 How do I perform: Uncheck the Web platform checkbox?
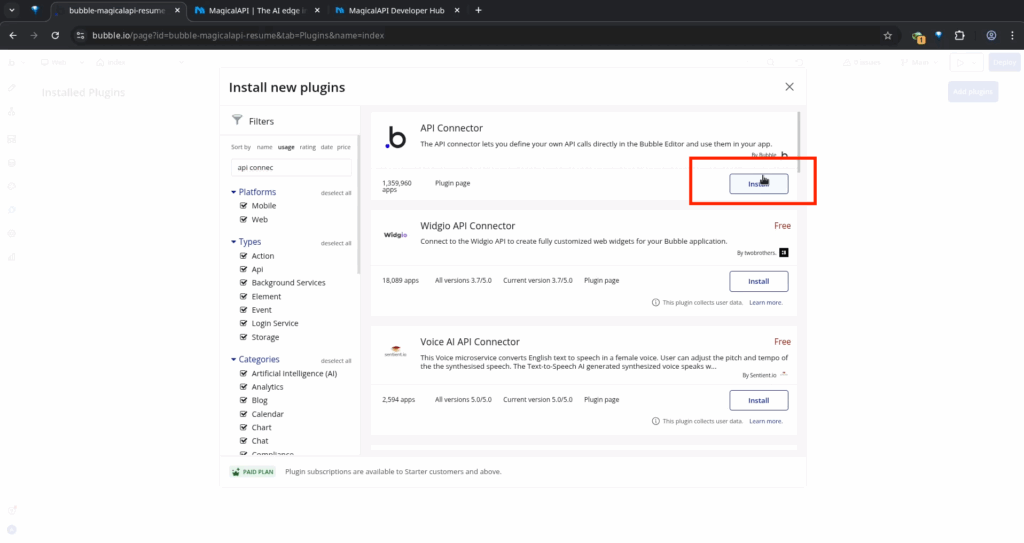click(x=244, y=220)
